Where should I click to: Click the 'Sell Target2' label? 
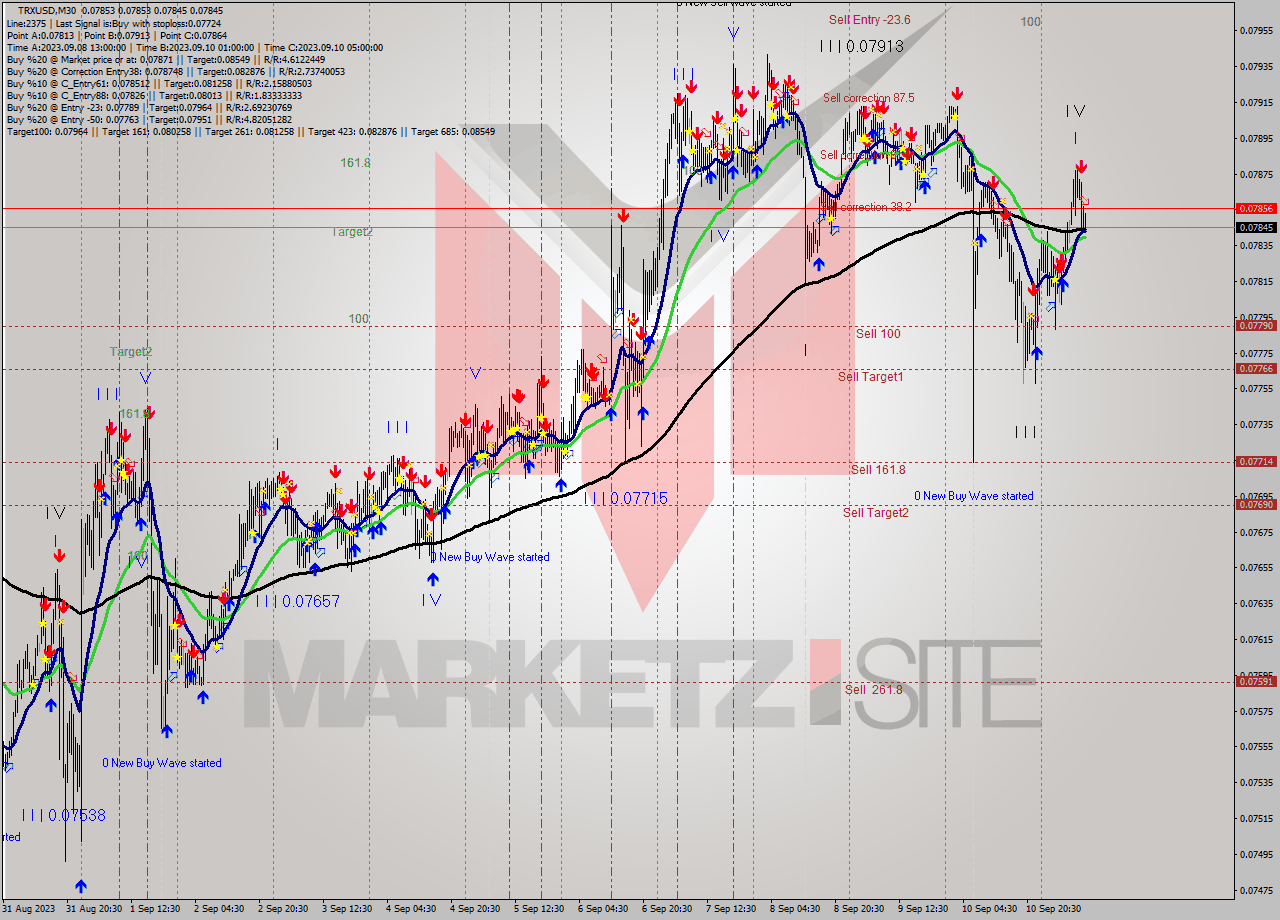click(x=876, y=512)
